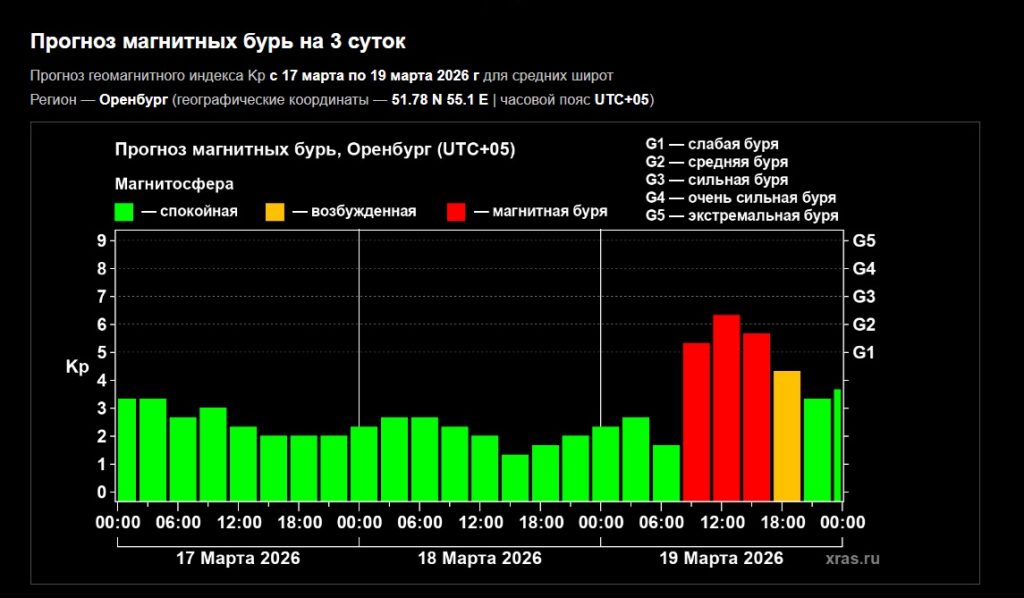Click the 'UTC+05' time zone text in the subtitle

(622, 100)
